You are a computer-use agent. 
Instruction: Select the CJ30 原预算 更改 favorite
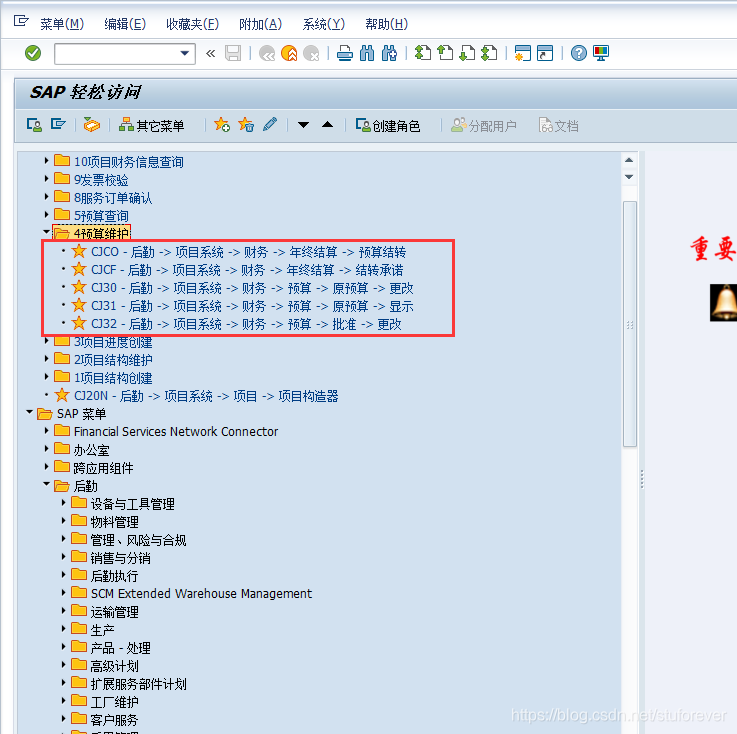[252, 288]
